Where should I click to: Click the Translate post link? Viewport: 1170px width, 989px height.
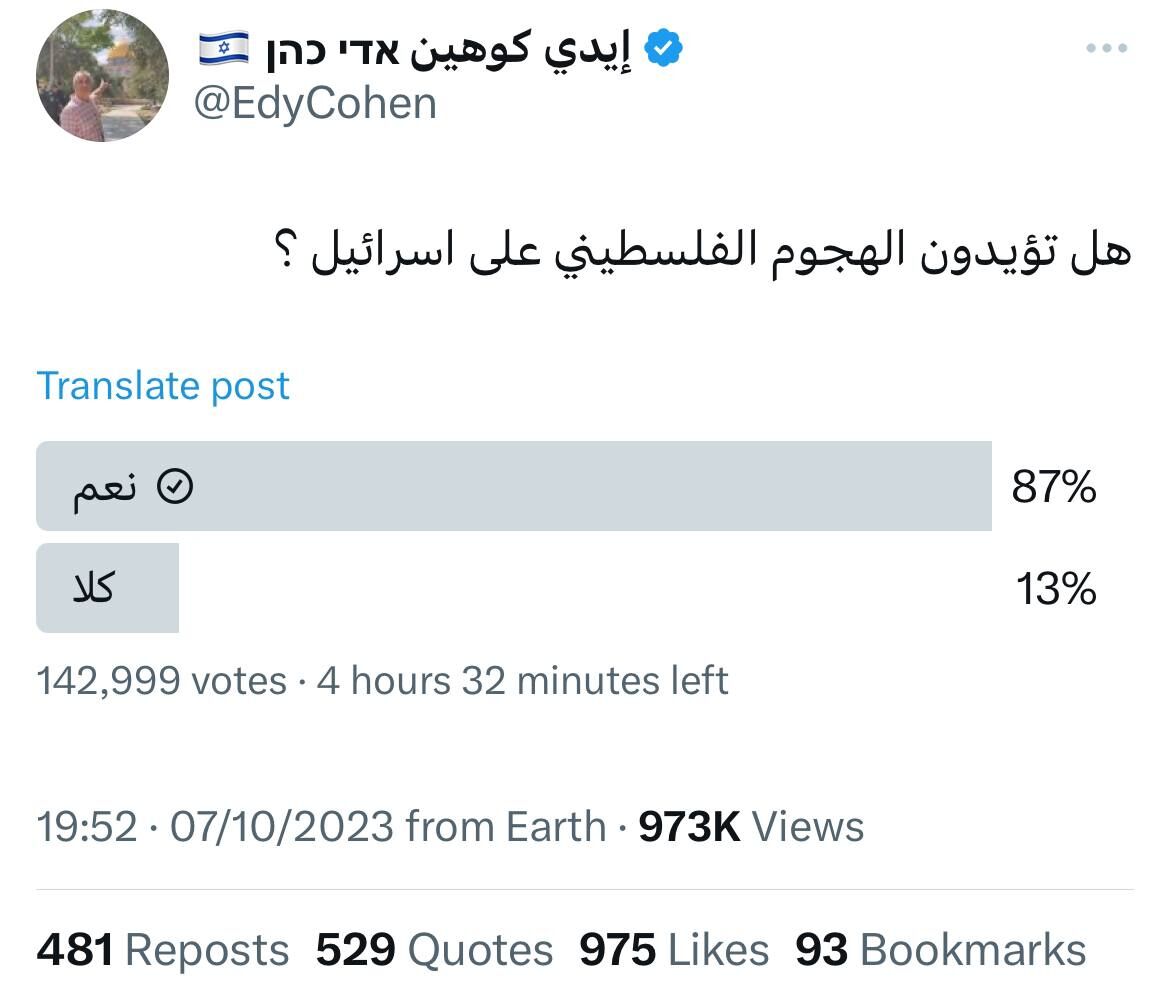point(163,386)
